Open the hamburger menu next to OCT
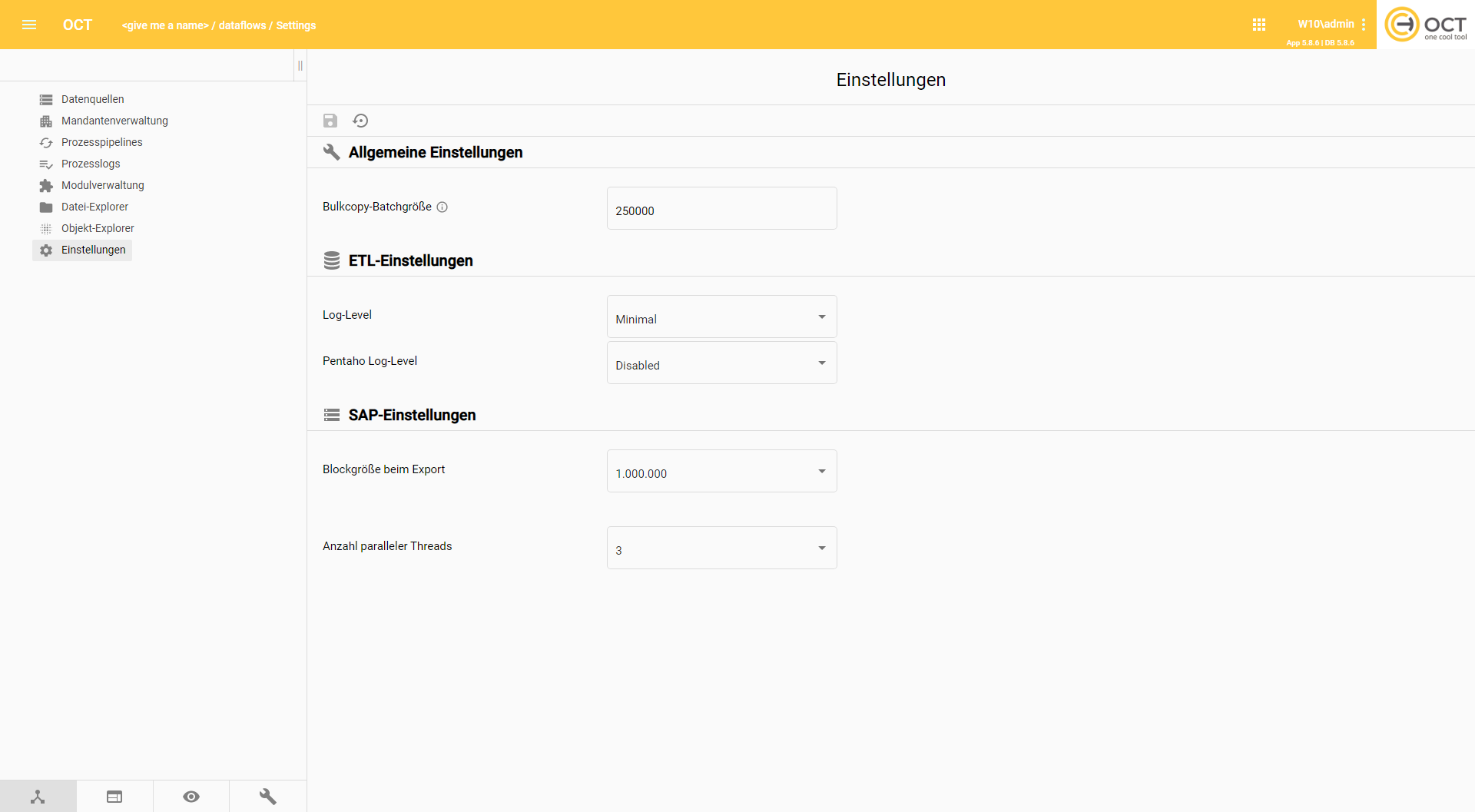 tap(29, 24)
